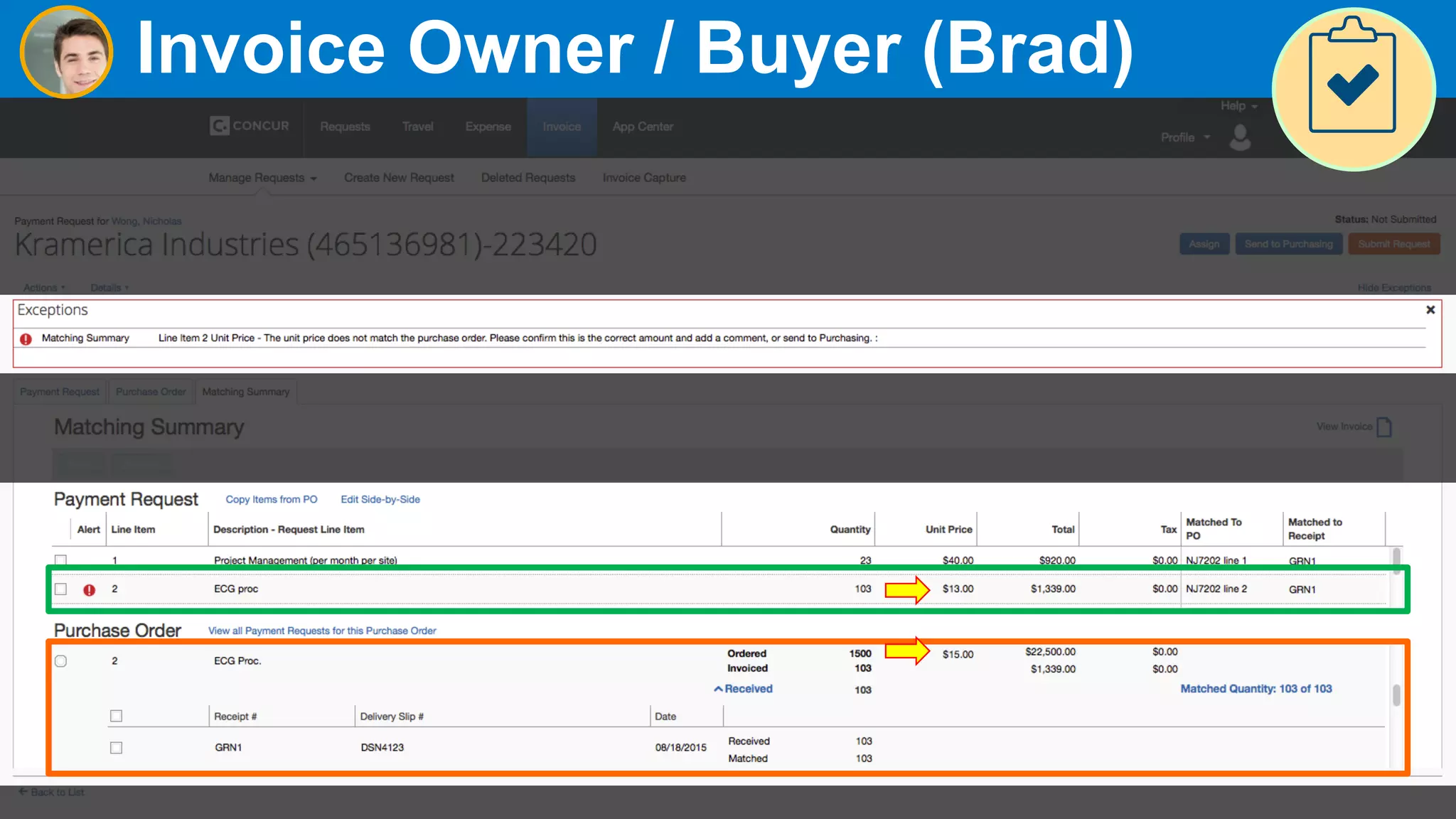Viewport: 1456px width, 819px height.
Task: Open the Details dropdown
Action: coord(109,288)
